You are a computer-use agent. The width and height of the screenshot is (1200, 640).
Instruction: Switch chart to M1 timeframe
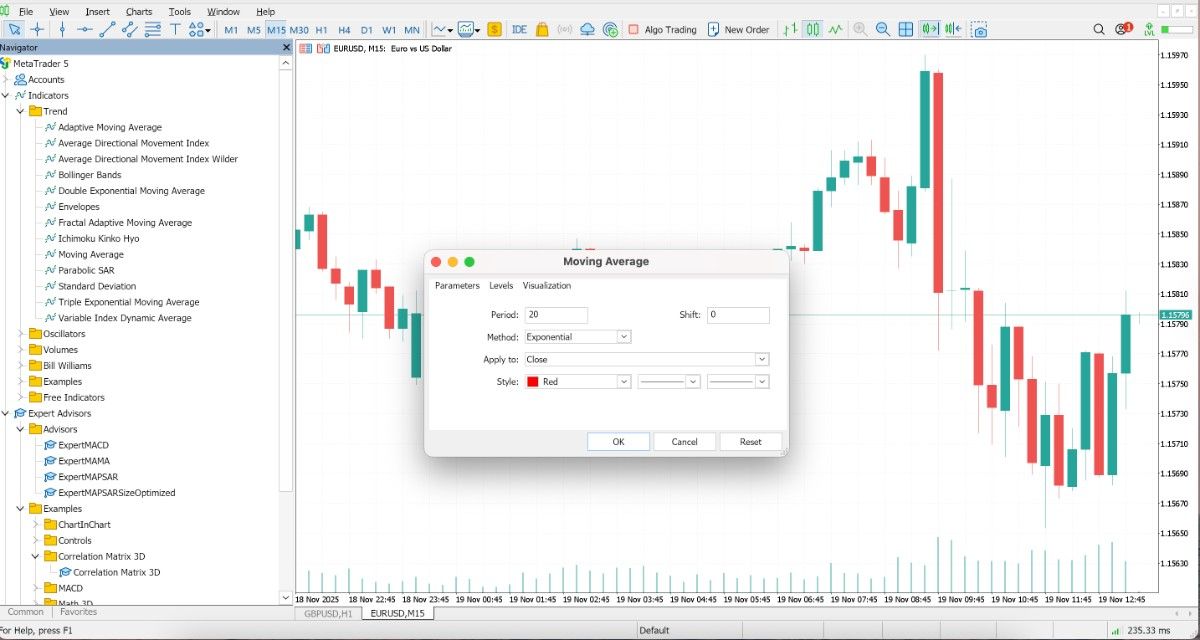tap(231, 30)
